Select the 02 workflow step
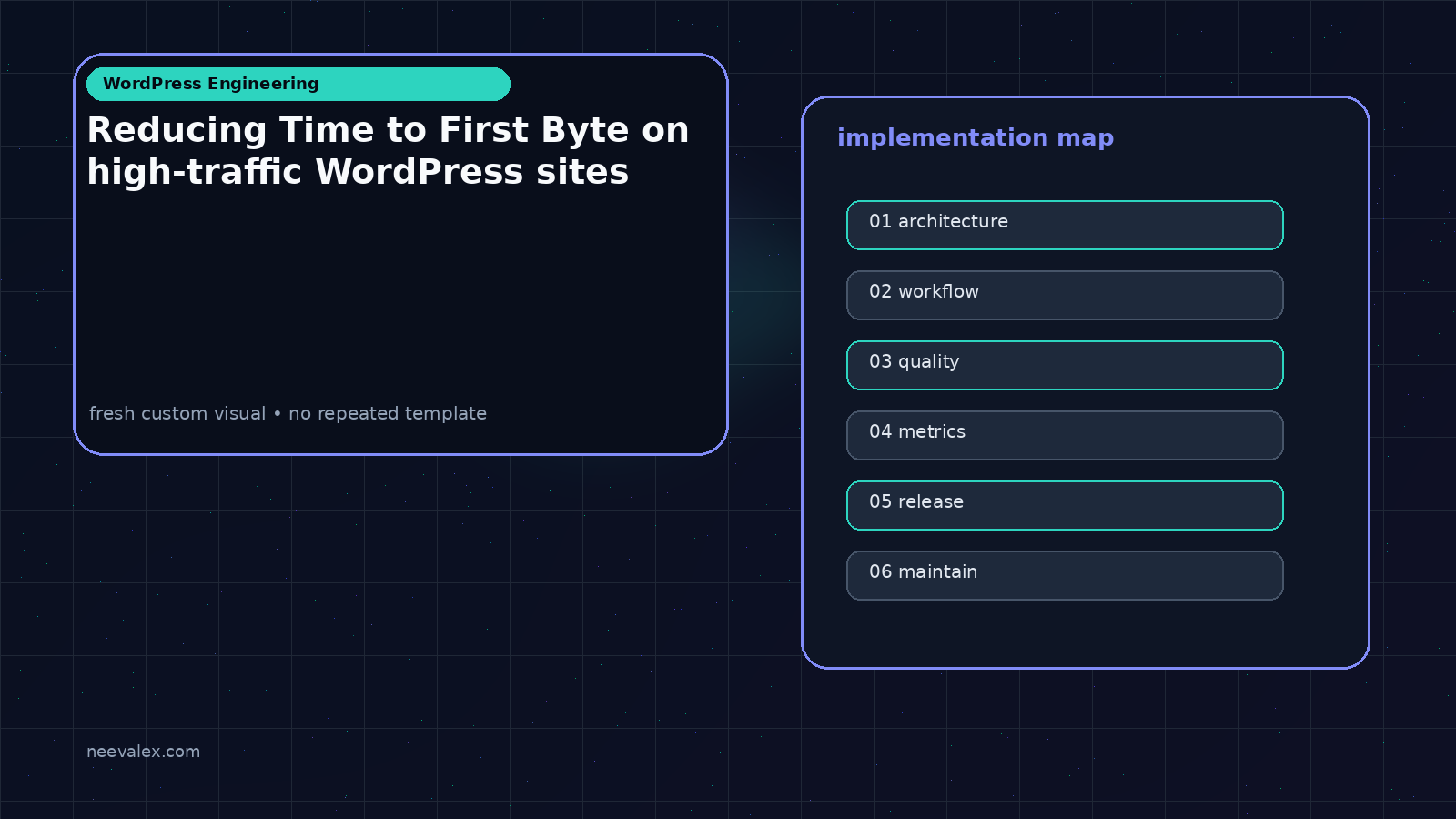Viewport: 1456px width, 819px height. [1065, 295]
